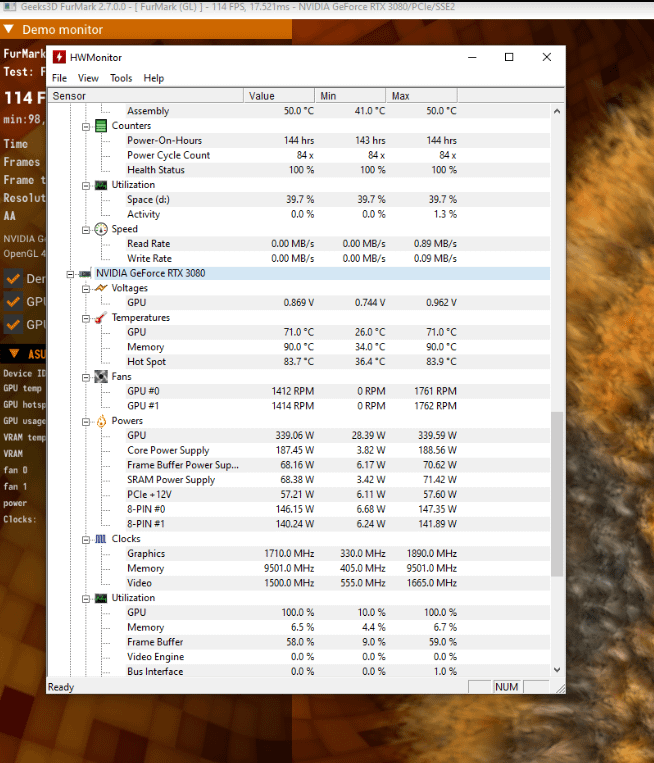This screenshot has height=763, width=654.
Task: Select the Graphics clock row
Action: point(337,553)
